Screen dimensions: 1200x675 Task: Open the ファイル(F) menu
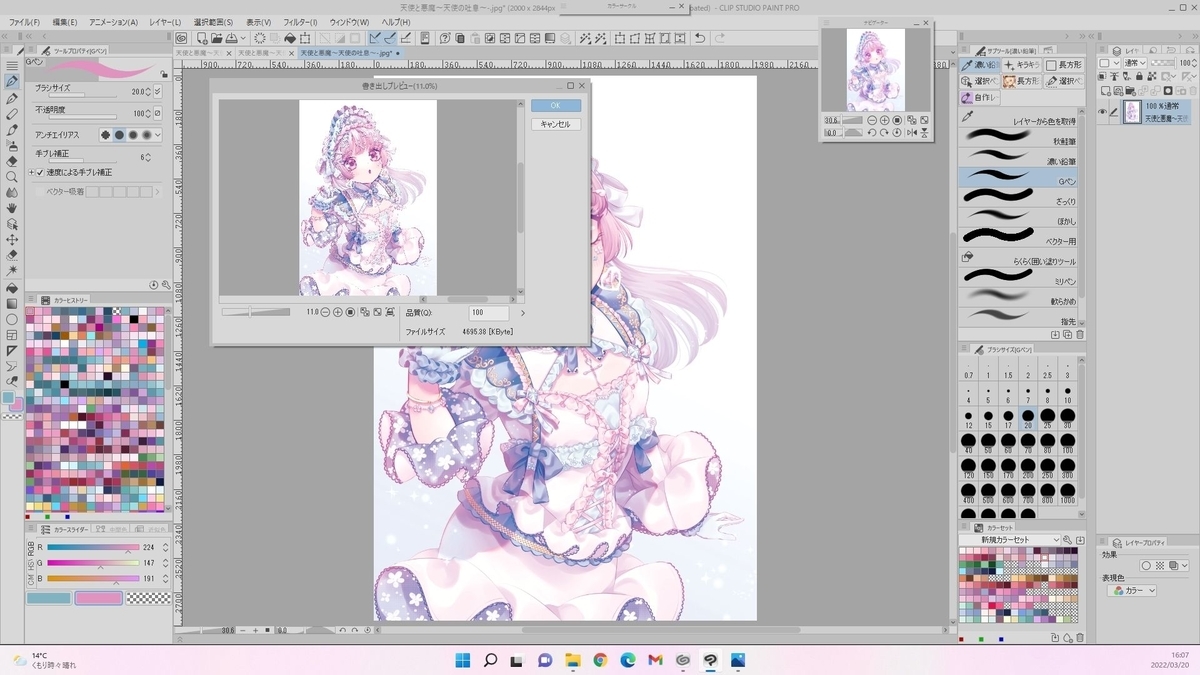point(24,22)
